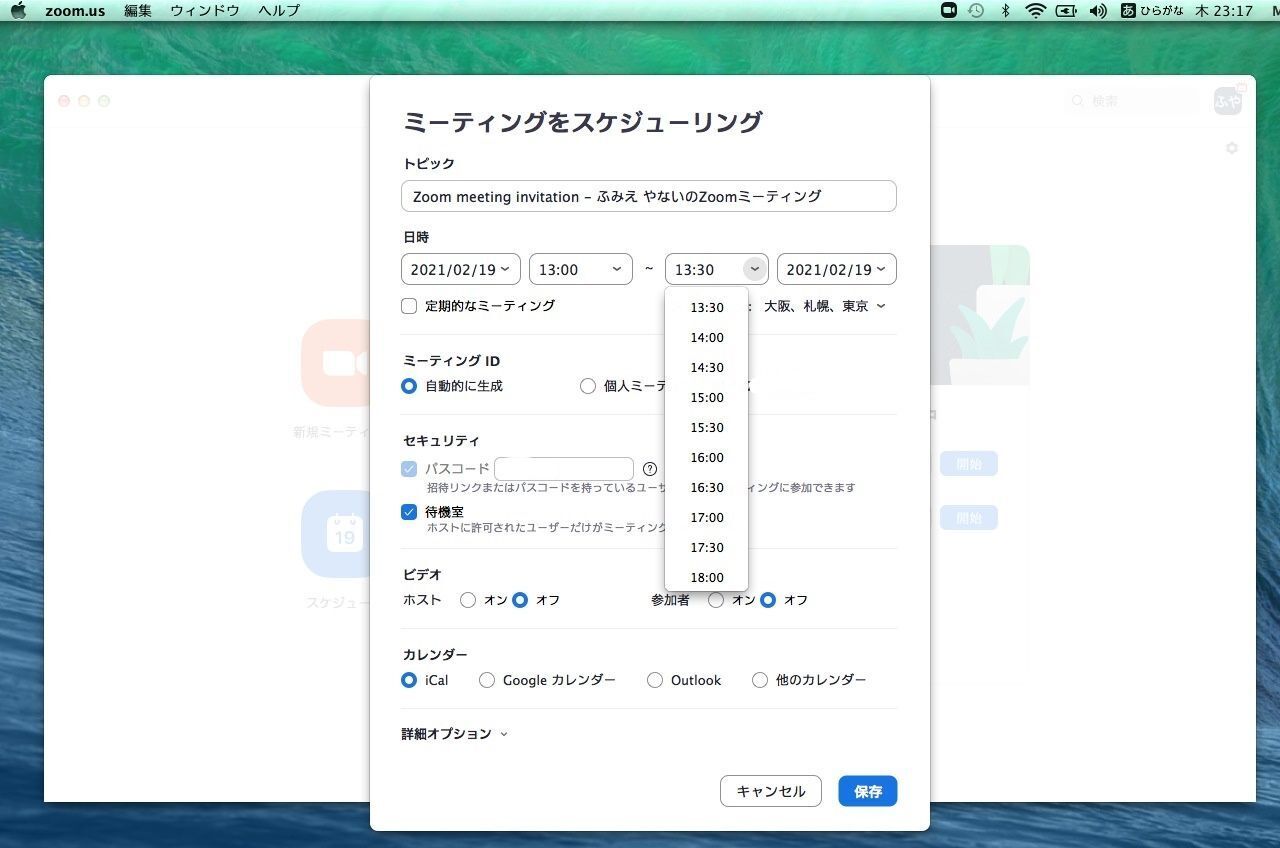
Task: Open the start date 2021/02/19 dropdown
Action: coord(461,269)
